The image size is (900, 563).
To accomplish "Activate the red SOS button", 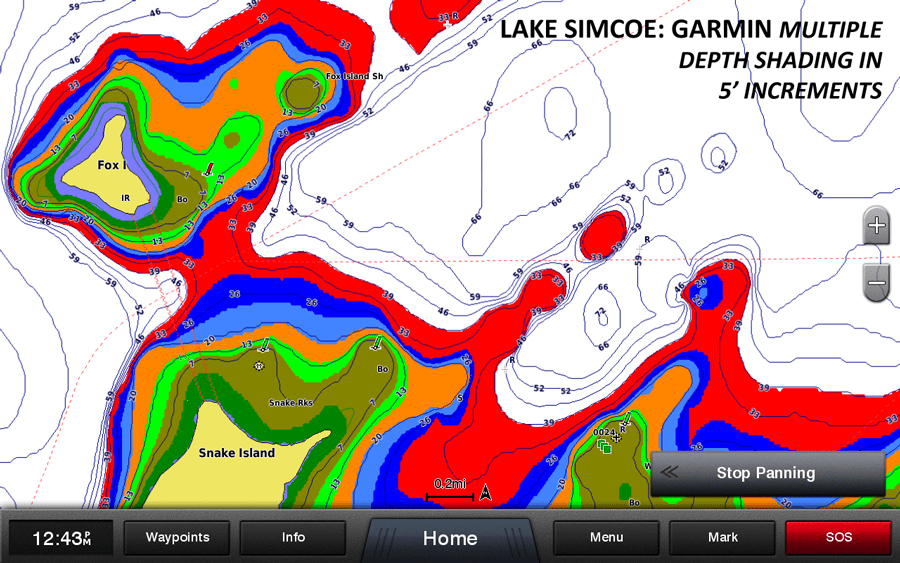I will click(x=838, y=537).
